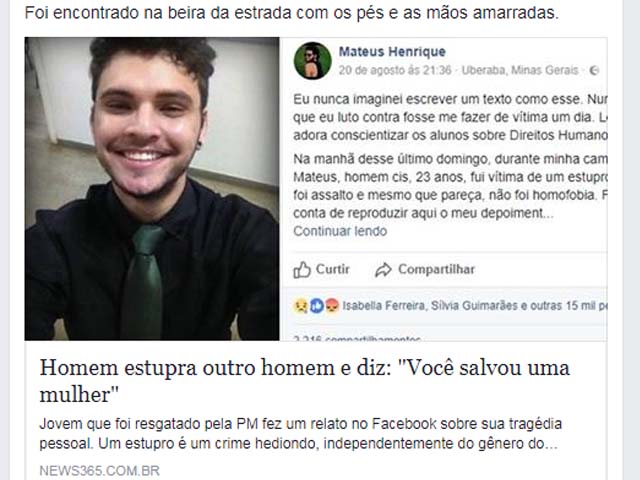Open Sílvia Guimarães's name in the reactions
Viewport: 640px width, 480px height.
click(x=474, y=306)
